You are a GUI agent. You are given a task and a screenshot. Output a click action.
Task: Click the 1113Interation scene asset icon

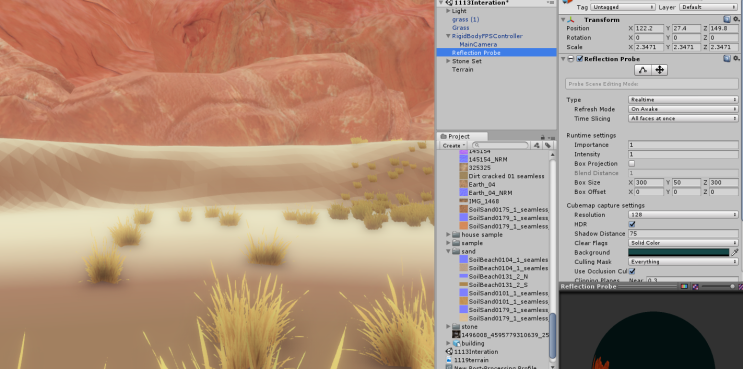point(449,352)
